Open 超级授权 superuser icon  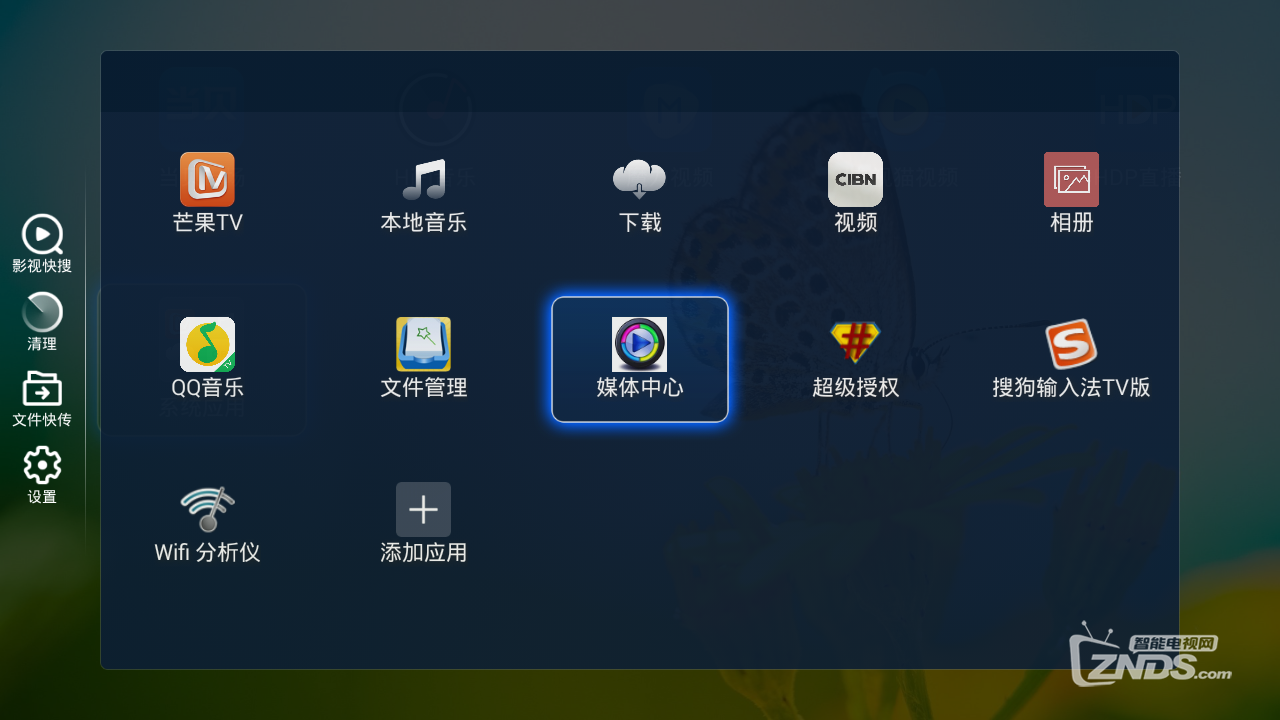tap(855, 344)
